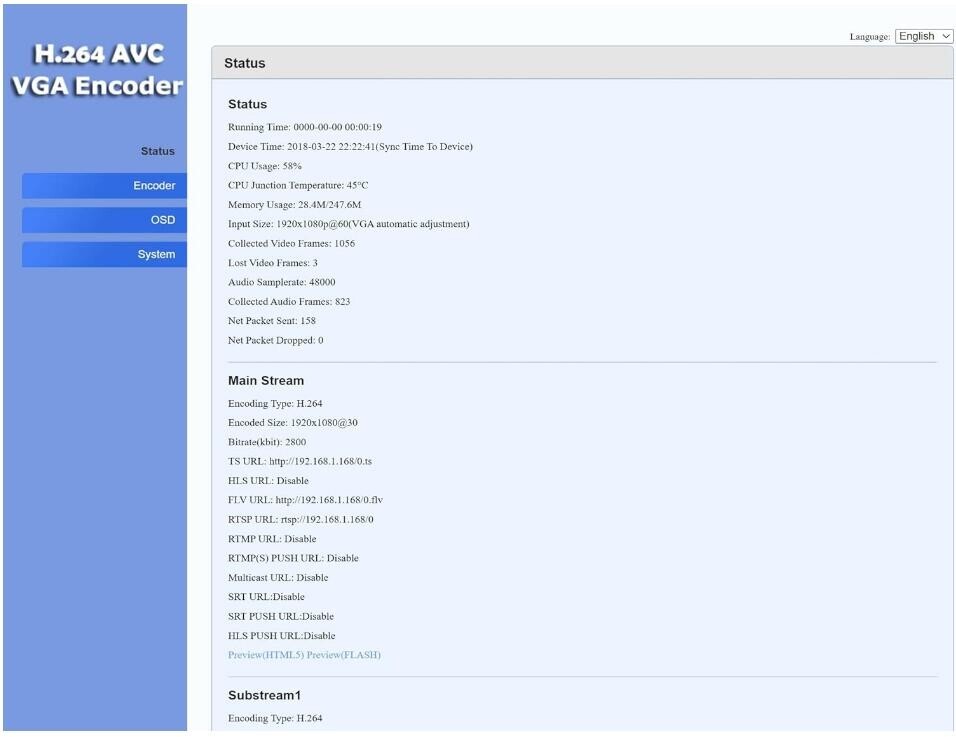Image resolution: width=956 pixels, height=737 pixels.
Task: Click the Main Stream TS URL text
Action: click(300, 461)
